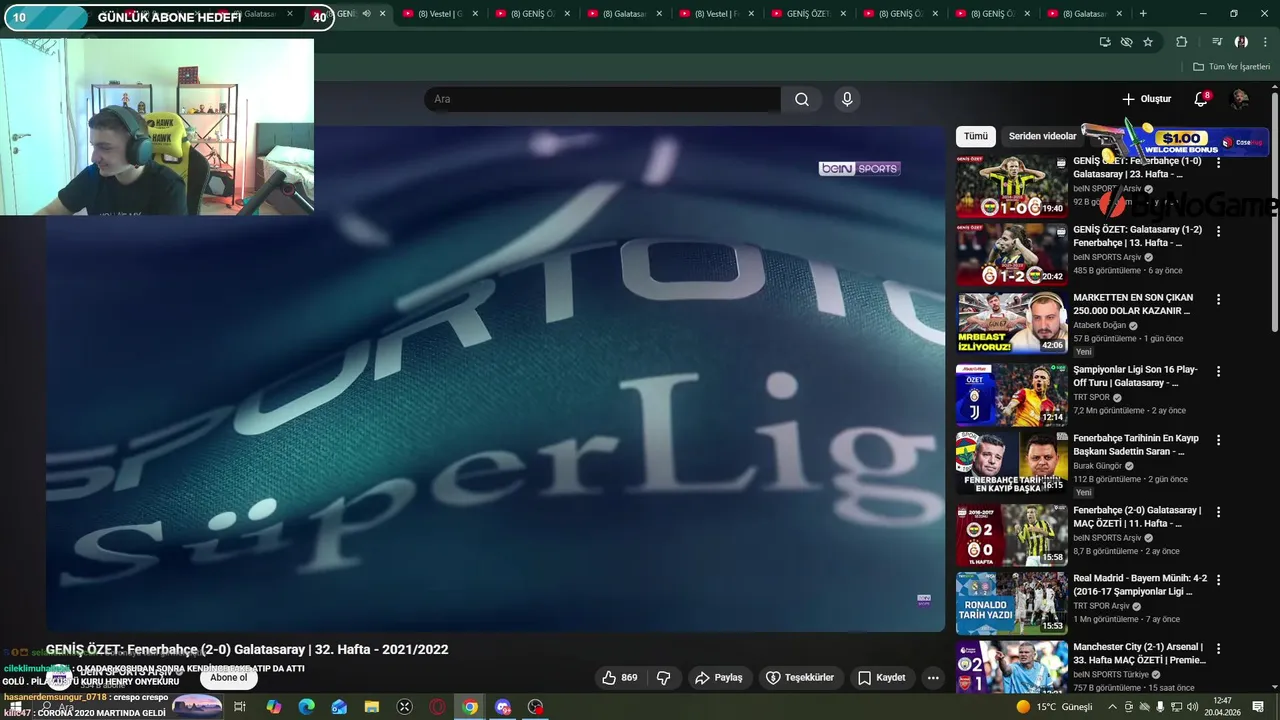Open Galatasaray (1-2) Fenerbahçe 20:42 thumbnail
Viewport: 1280px width, 720px height.
click(1011, 255)
